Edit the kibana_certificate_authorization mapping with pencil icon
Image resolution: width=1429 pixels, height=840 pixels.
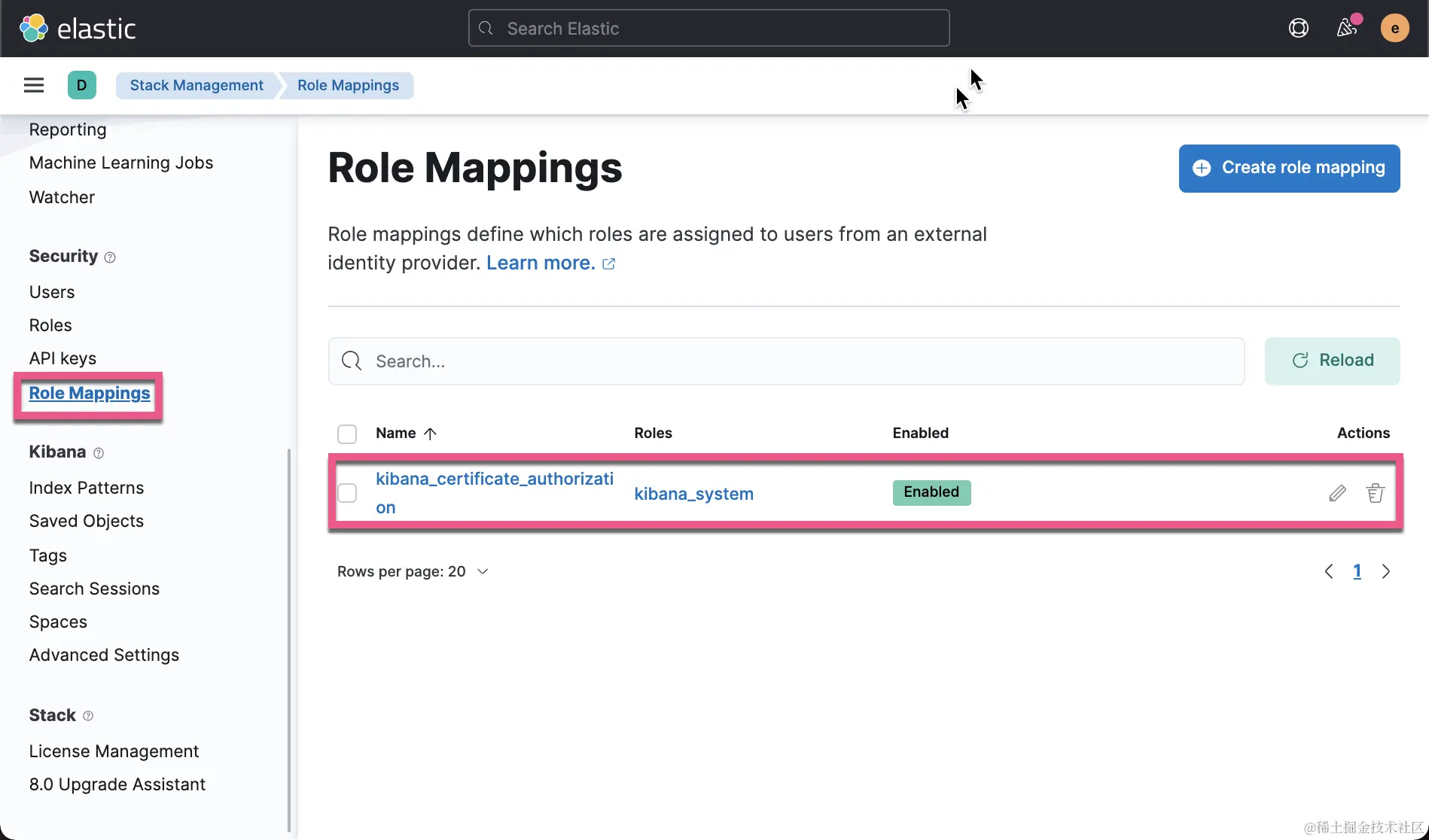tap(1337, 493)
